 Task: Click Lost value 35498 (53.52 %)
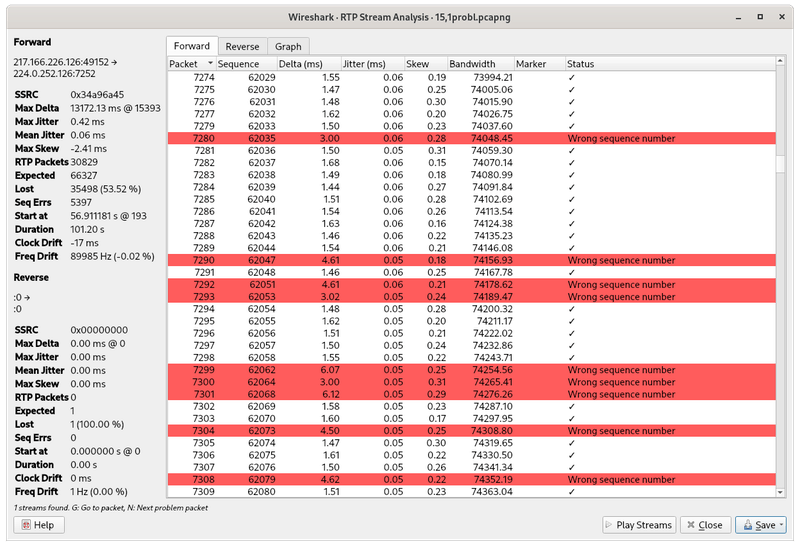tap(106, 189)
